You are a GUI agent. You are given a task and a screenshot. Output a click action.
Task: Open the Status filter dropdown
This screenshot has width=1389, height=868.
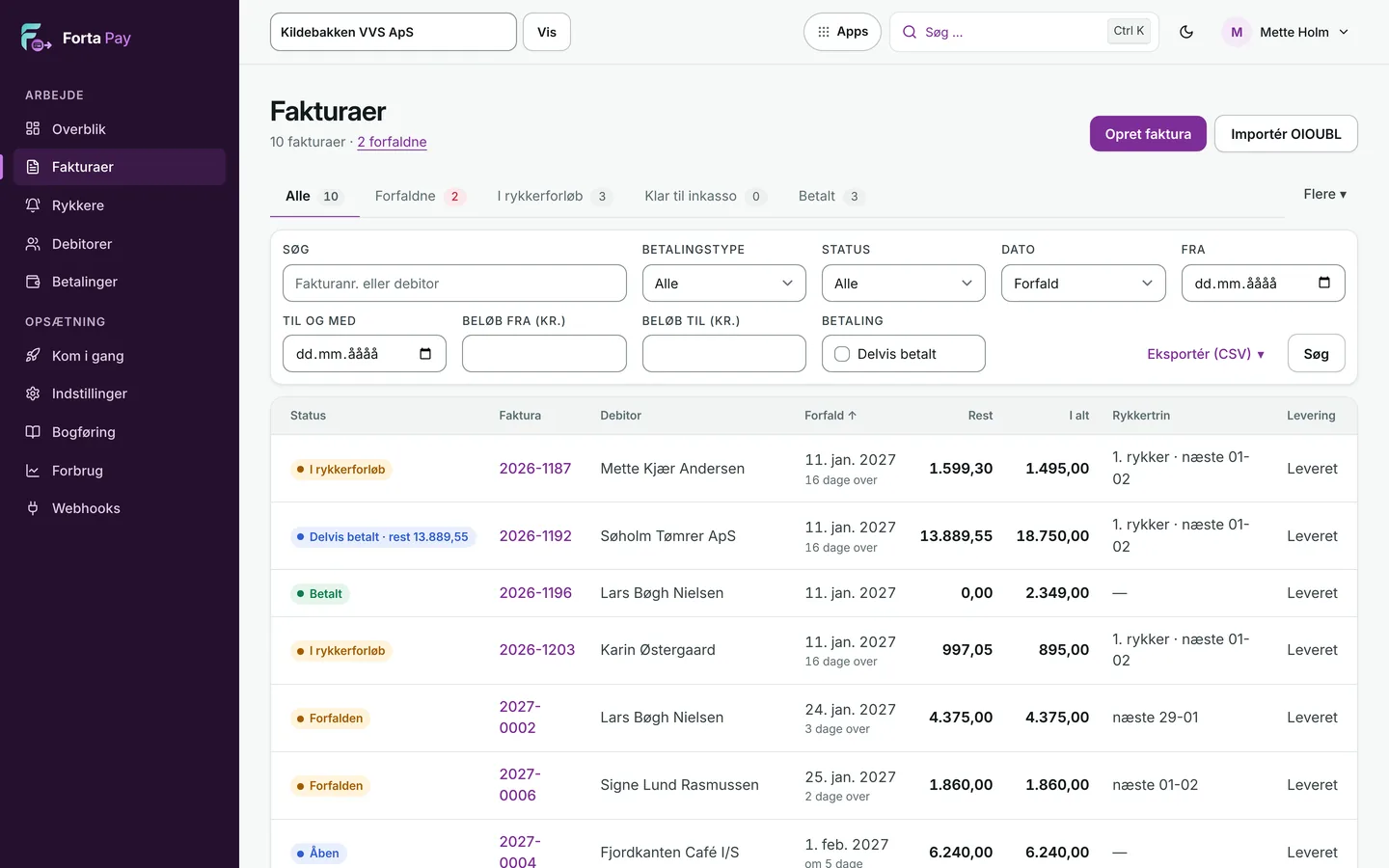pyautogui.click(x=904, y=284)
